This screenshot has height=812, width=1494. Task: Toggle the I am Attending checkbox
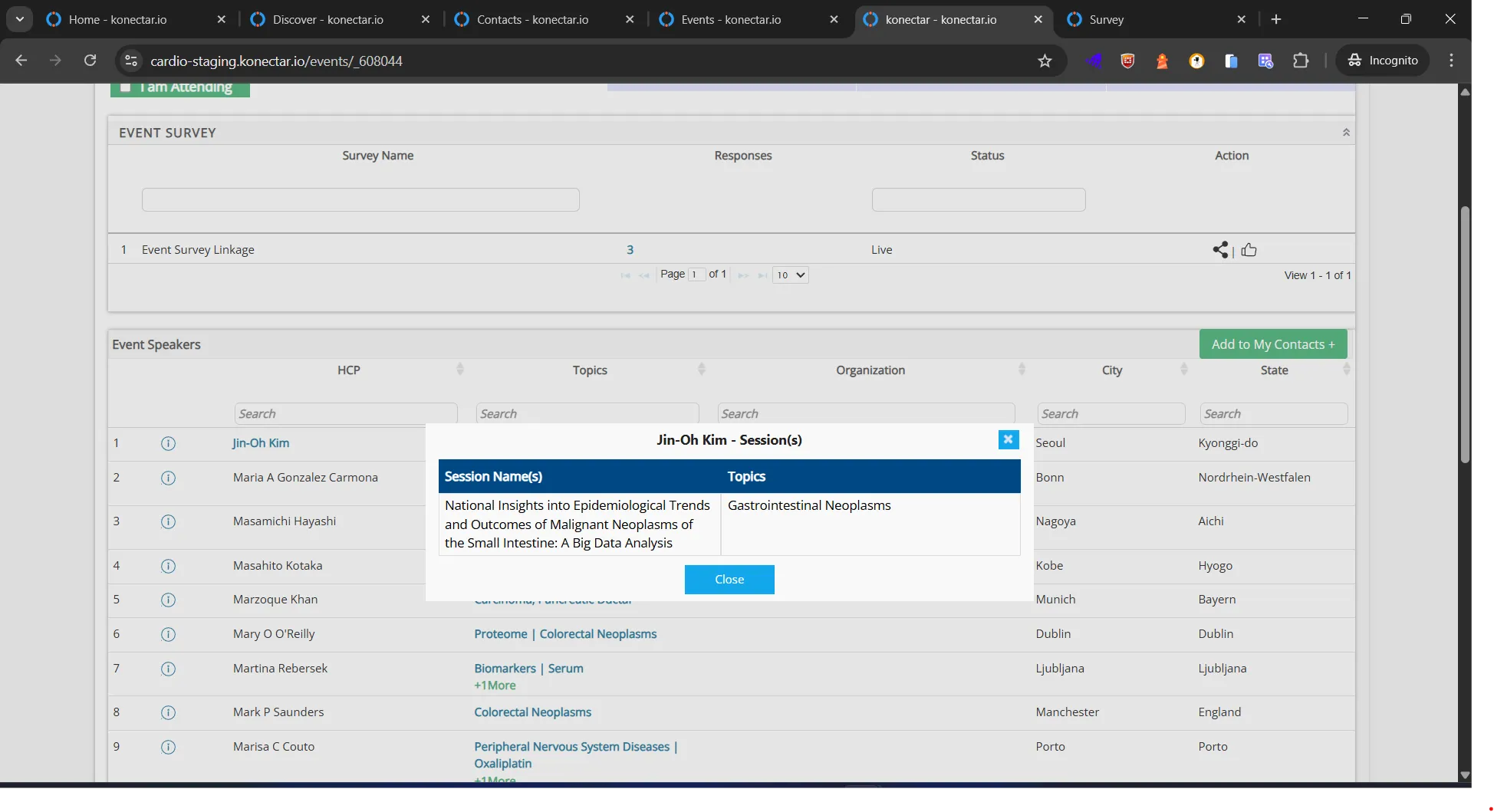126,87
